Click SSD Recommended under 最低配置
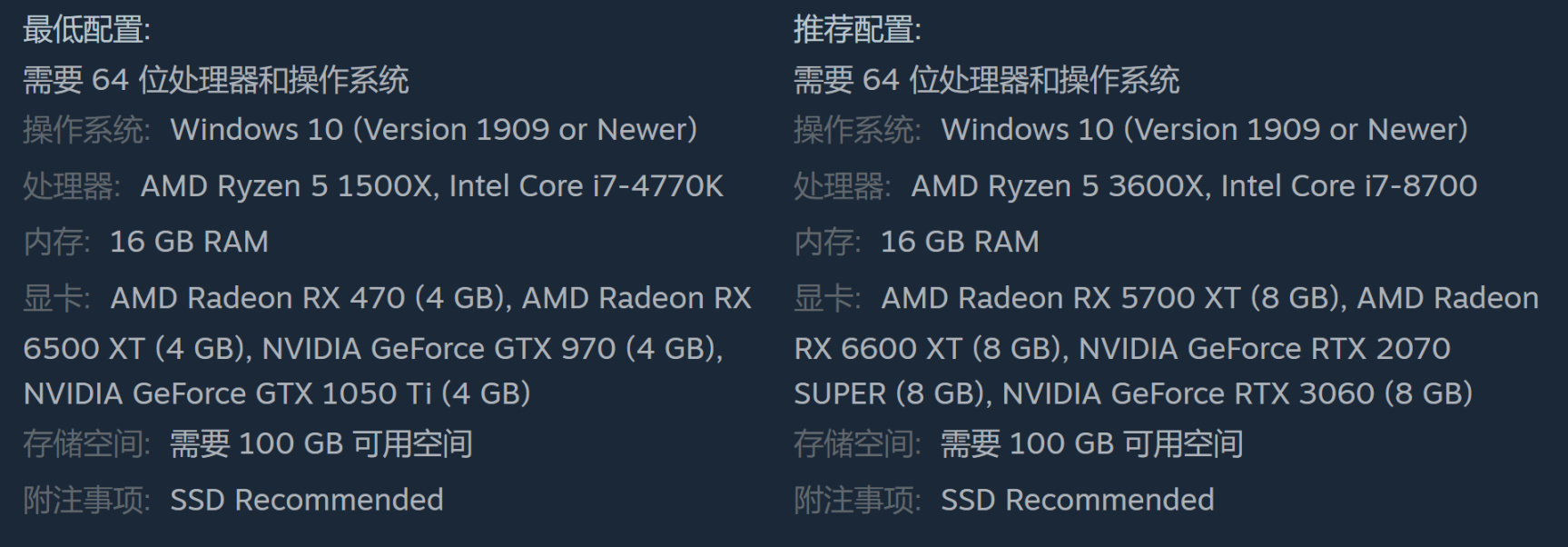The height and width of the screenshot is (547, 1568). (x=307, y=500)
